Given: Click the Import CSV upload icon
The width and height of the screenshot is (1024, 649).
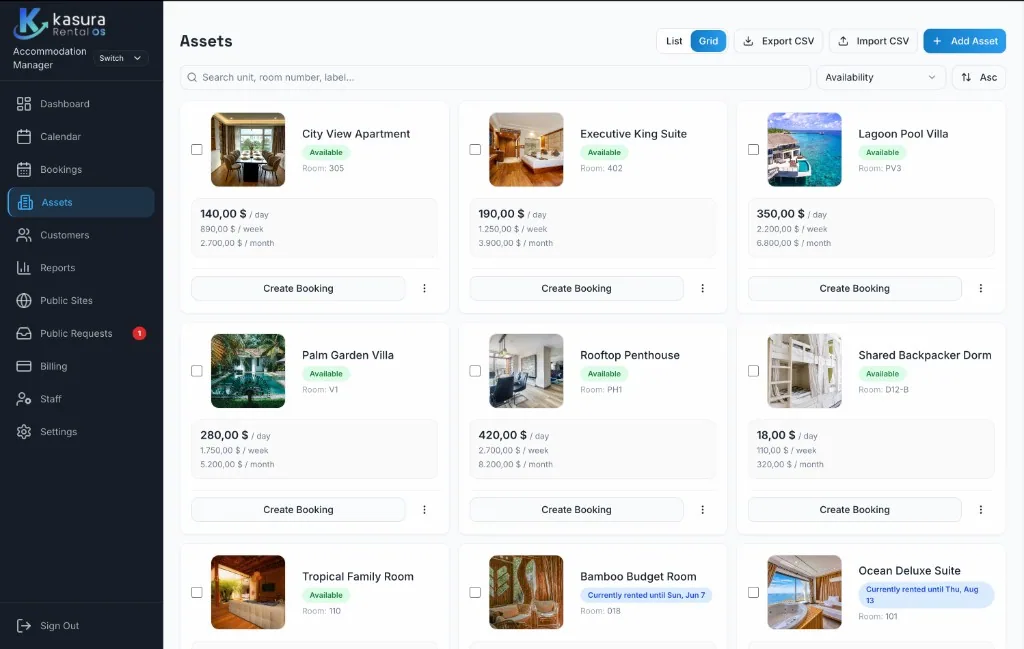Looking at the screenshot, I should click(x=843, y=41).
